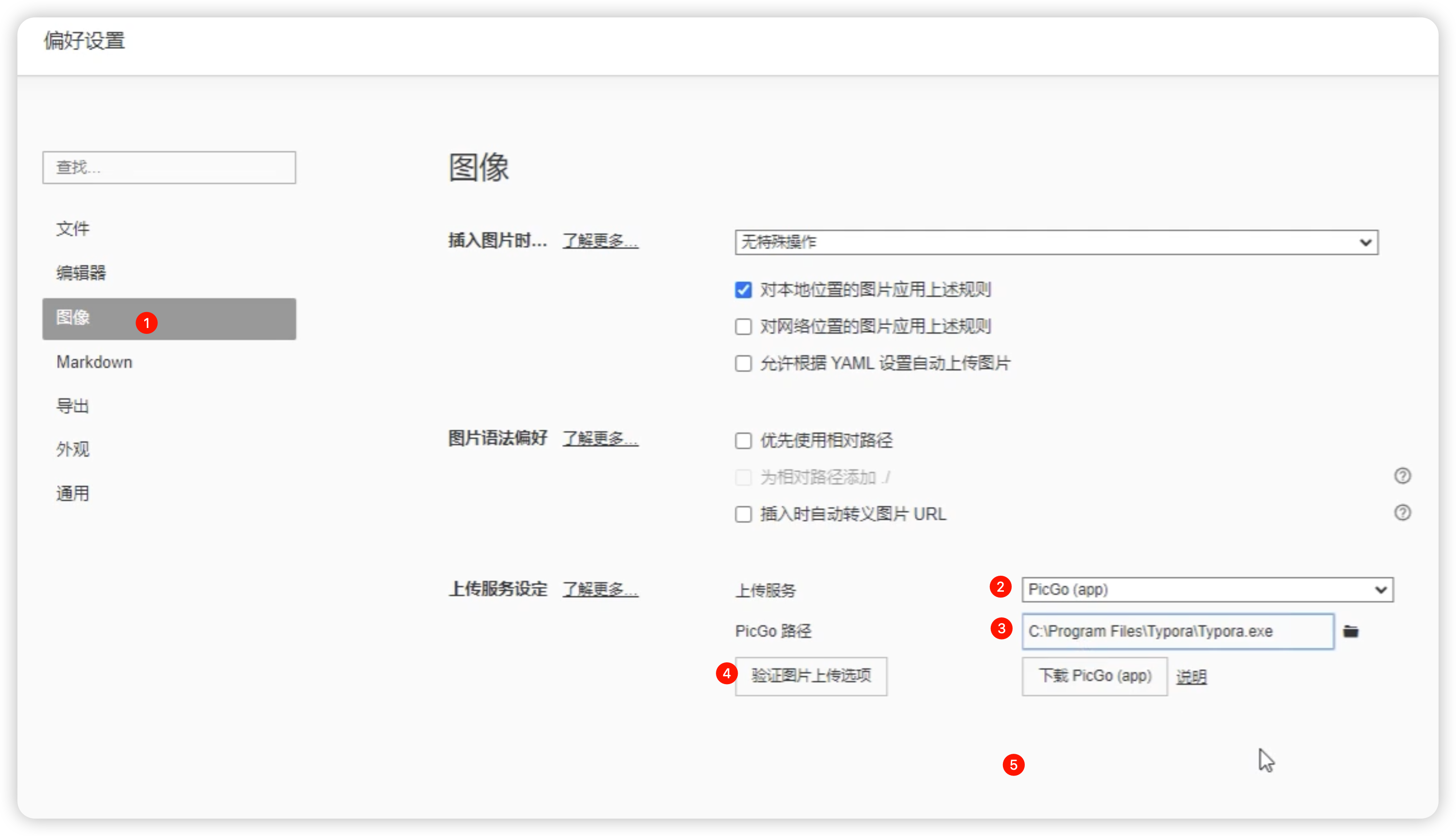Click the 查找 search field

coord(169,168)
